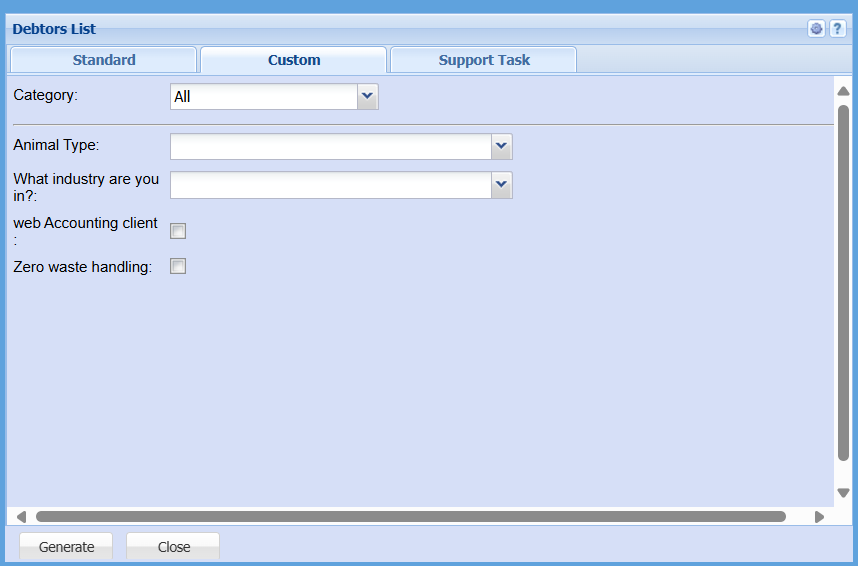This screenshot has height=566, width=858.
Task: Open the help question mark icon
Action: pyautogui.click(x=837, y=28)
